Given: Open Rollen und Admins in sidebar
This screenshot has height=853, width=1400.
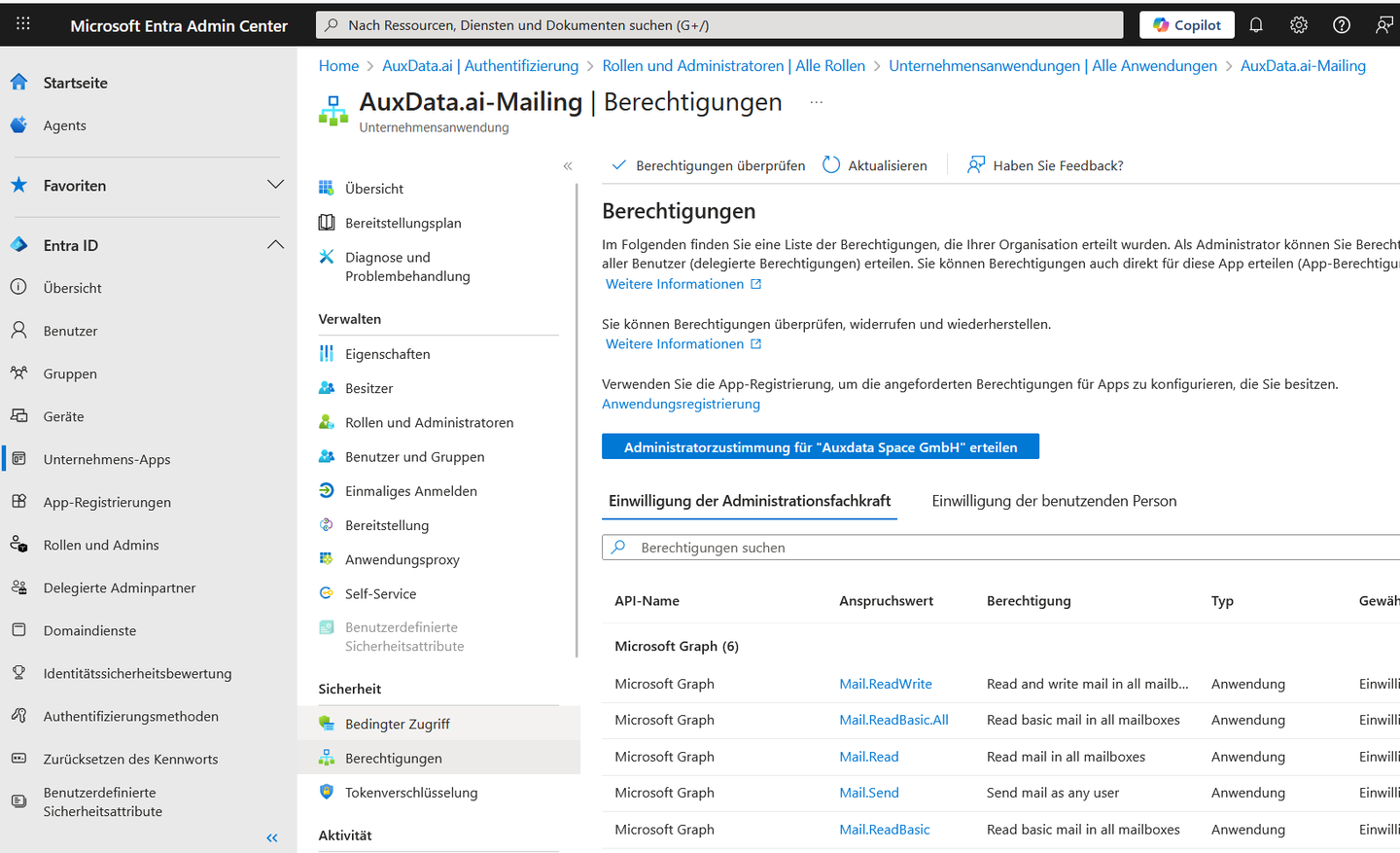Looking at the screenshot, I should [x=101, y=545].
